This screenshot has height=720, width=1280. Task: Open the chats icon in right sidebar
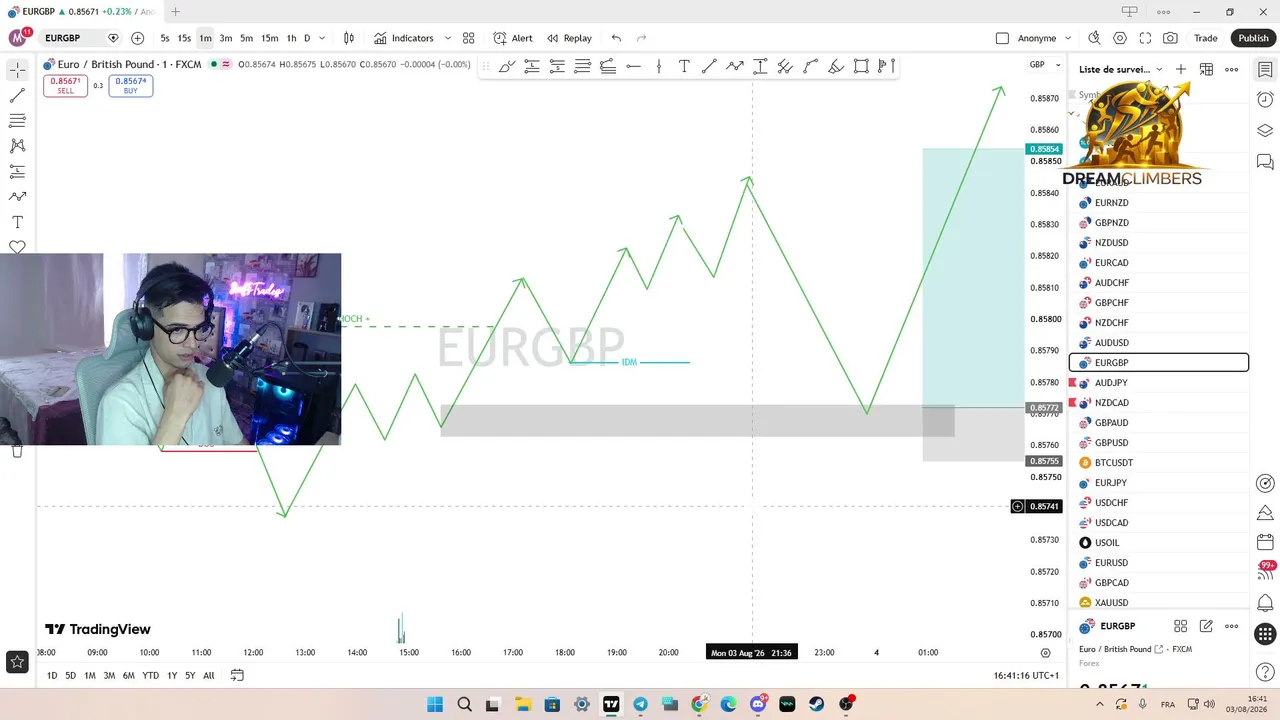point(1265,162)
